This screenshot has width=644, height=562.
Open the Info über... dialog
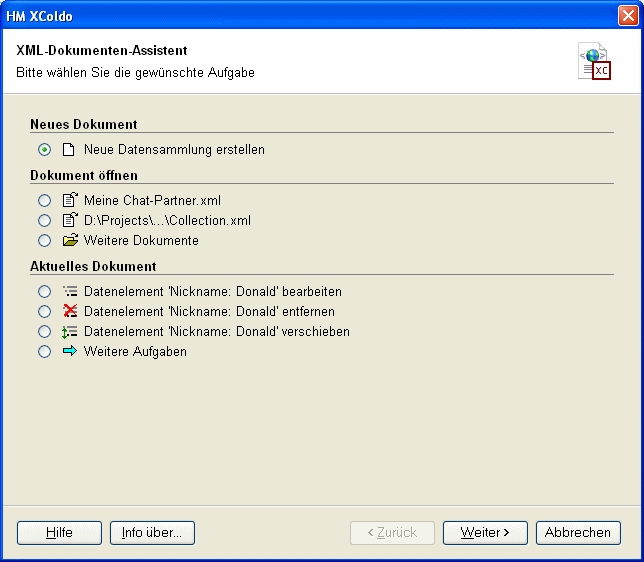click(152, 533)
